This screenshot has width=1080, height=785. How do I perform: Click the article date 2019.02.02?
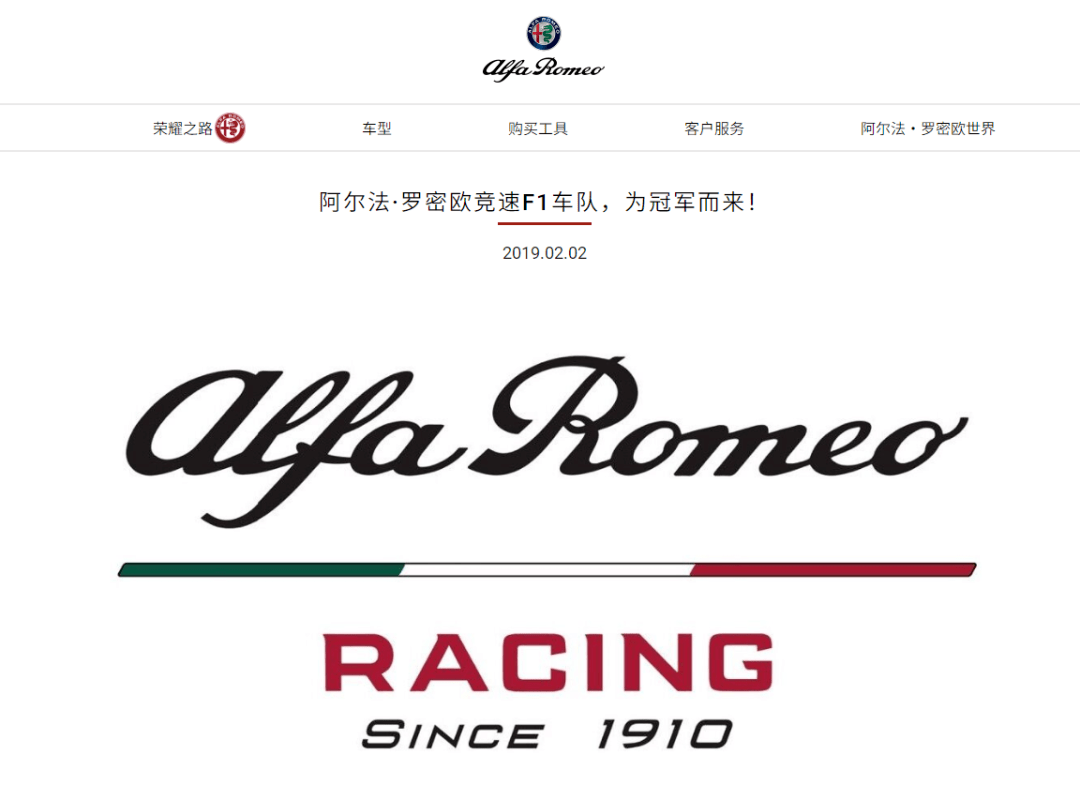click(544, 253)
